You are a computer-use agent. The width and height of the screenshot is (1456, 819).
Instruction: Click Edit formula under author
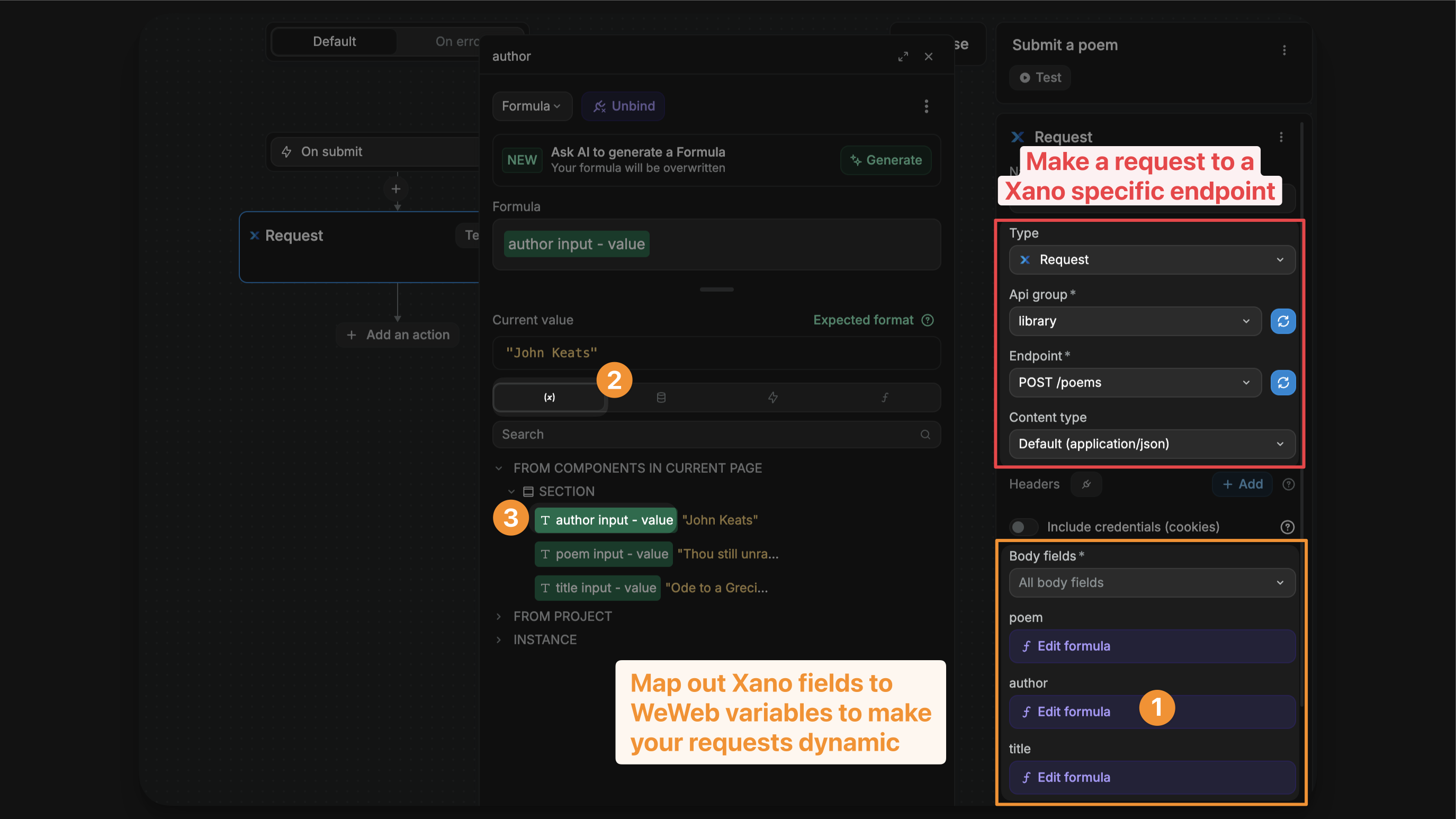pos(1072,712)
